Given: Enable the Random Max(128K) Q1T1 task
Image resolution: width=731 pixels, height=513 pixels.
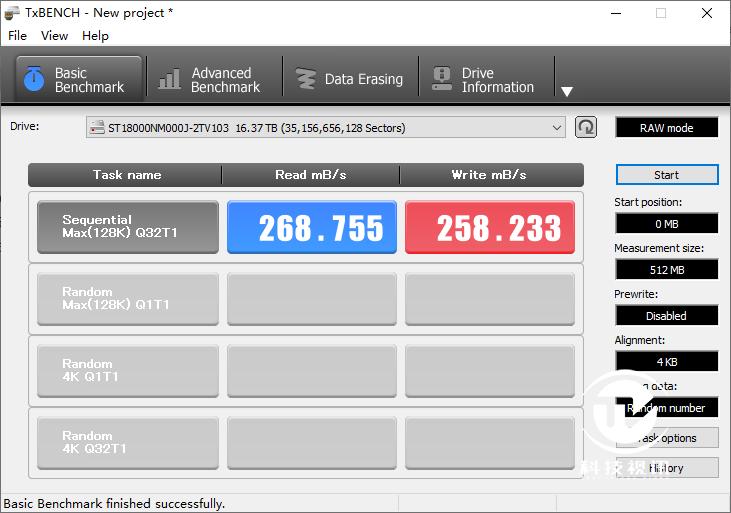Looking at the screenshot, I should [127, 299].
